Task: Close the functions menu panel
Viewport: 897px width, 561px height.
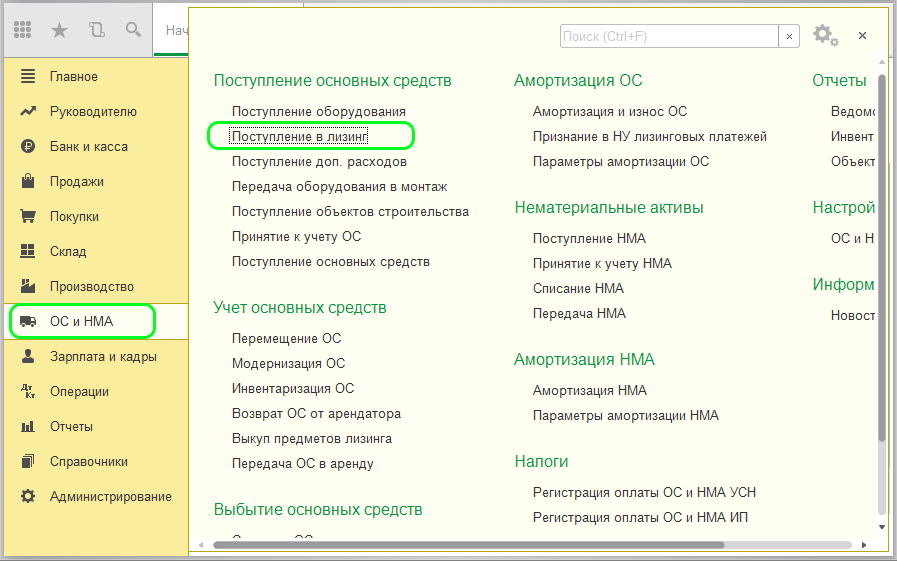Action: pyautogui.click(x=862, y=35)
